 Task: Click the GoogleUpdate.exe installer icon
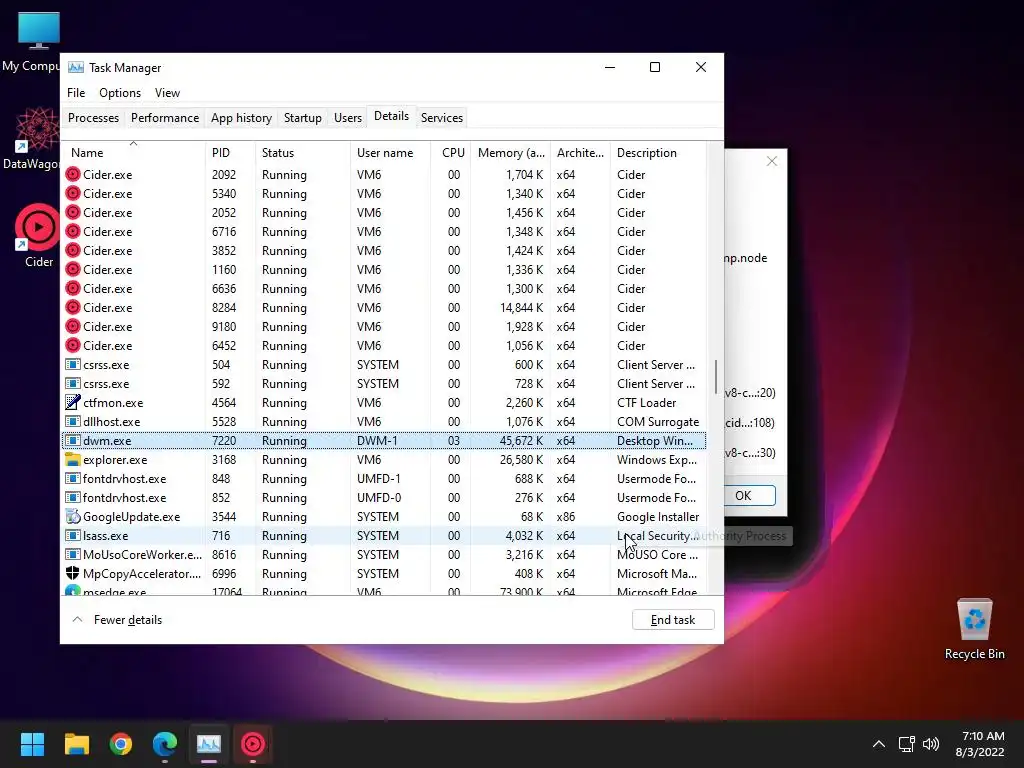(72, 516)
